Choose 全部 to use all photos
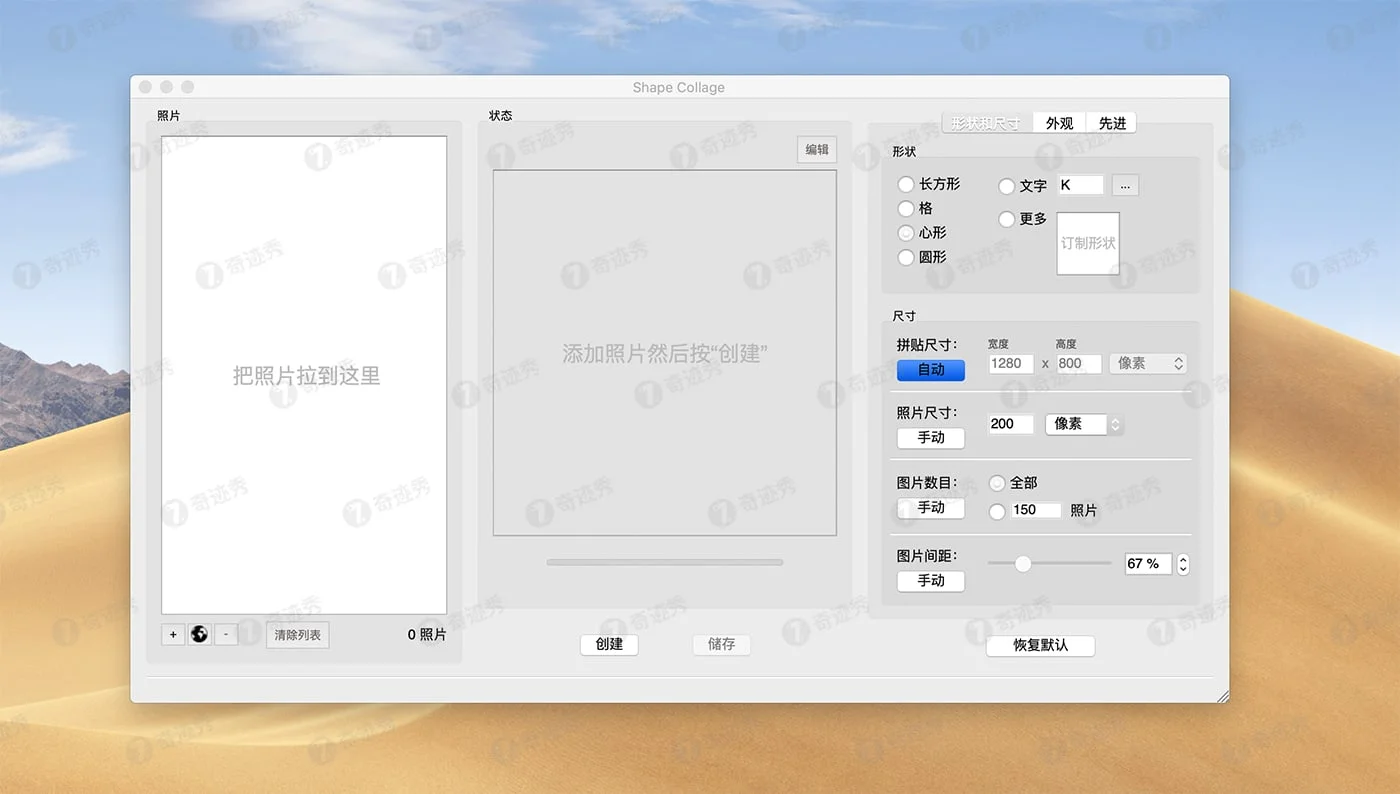This screenshot has height=794, width=1400. pos(997,483)
